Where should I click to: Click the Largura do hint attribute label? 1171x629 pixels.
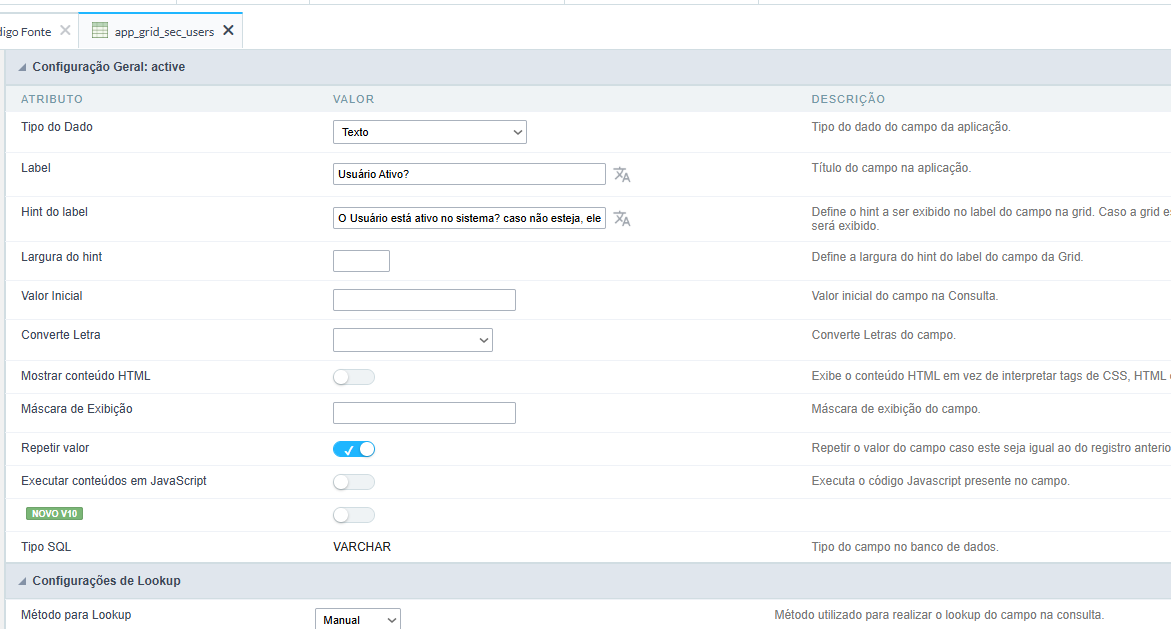coord(61,257)
